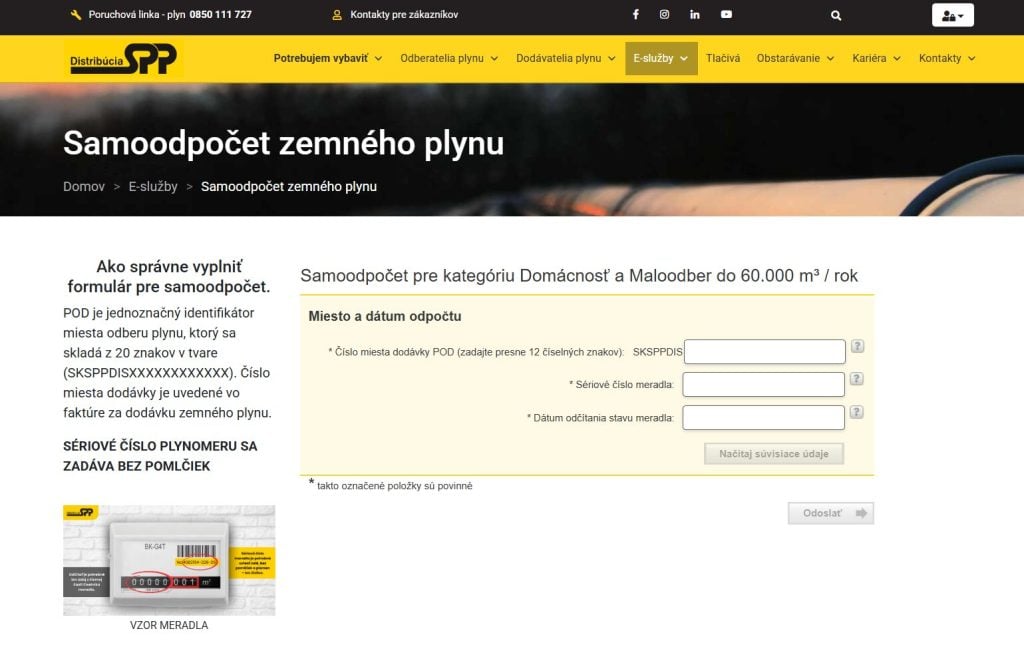The height and width of the screenshot is (645, 1024).
Task: Click help icon beside serial number field
Action: 857,379
